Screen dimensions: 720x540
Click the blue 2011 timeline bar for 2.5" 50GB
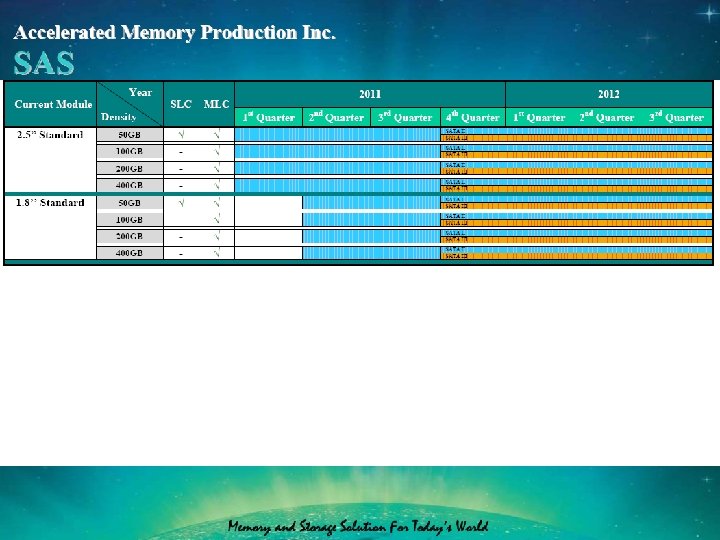click(x=338, y=135)
